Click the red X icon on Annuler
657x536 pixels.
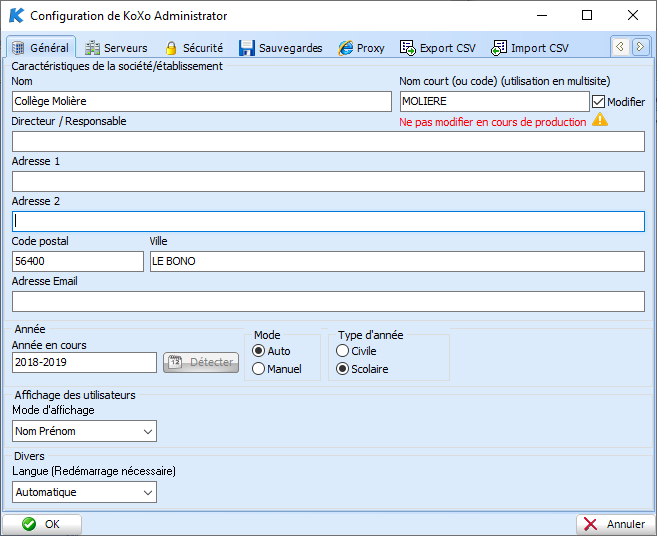(590, 524)
